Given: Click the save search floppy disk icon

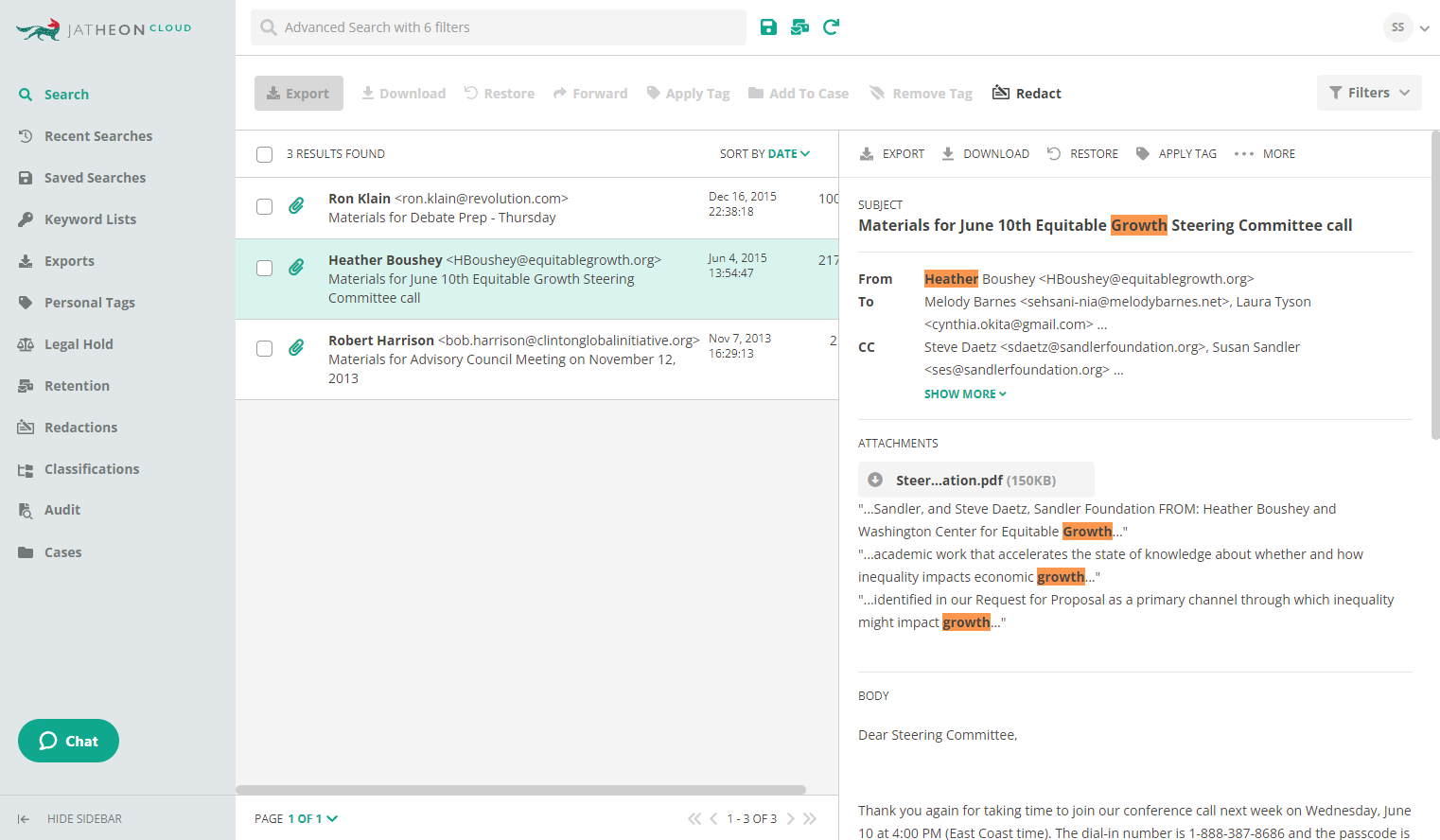Looking at the screenshot, I should pos(768,27).
